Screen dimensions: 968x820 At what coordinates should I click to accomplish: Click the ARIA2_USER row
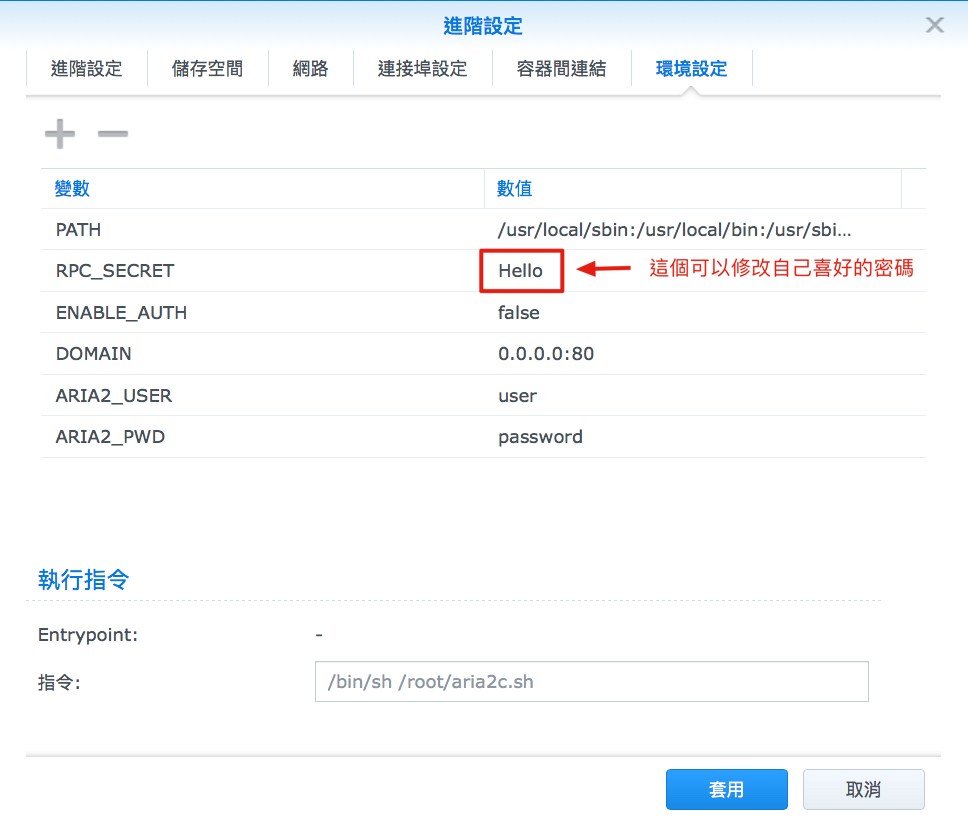pyautogui.click(x=114, y=395)
